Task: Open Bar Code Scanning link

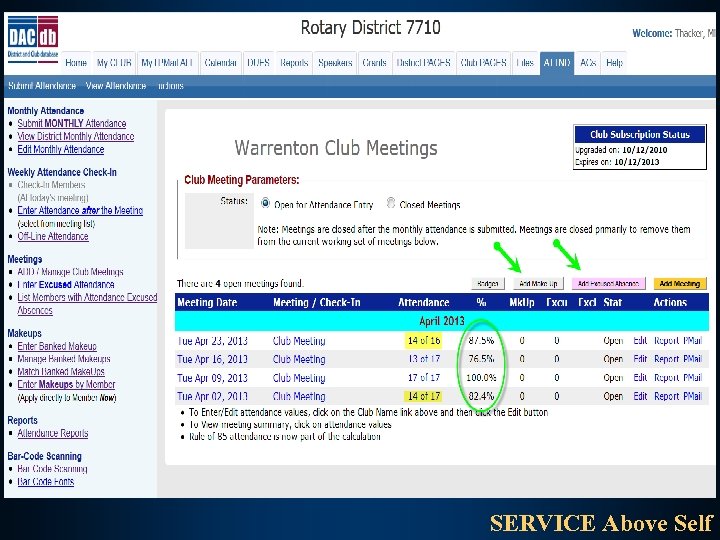Action: [52, 469]
